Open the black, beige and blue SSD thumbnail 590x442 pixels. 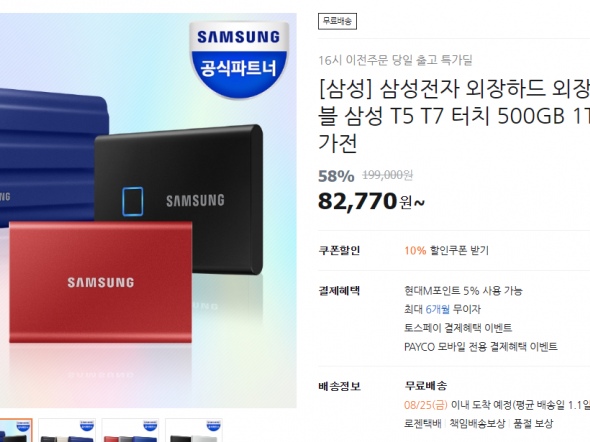point(67,430)
